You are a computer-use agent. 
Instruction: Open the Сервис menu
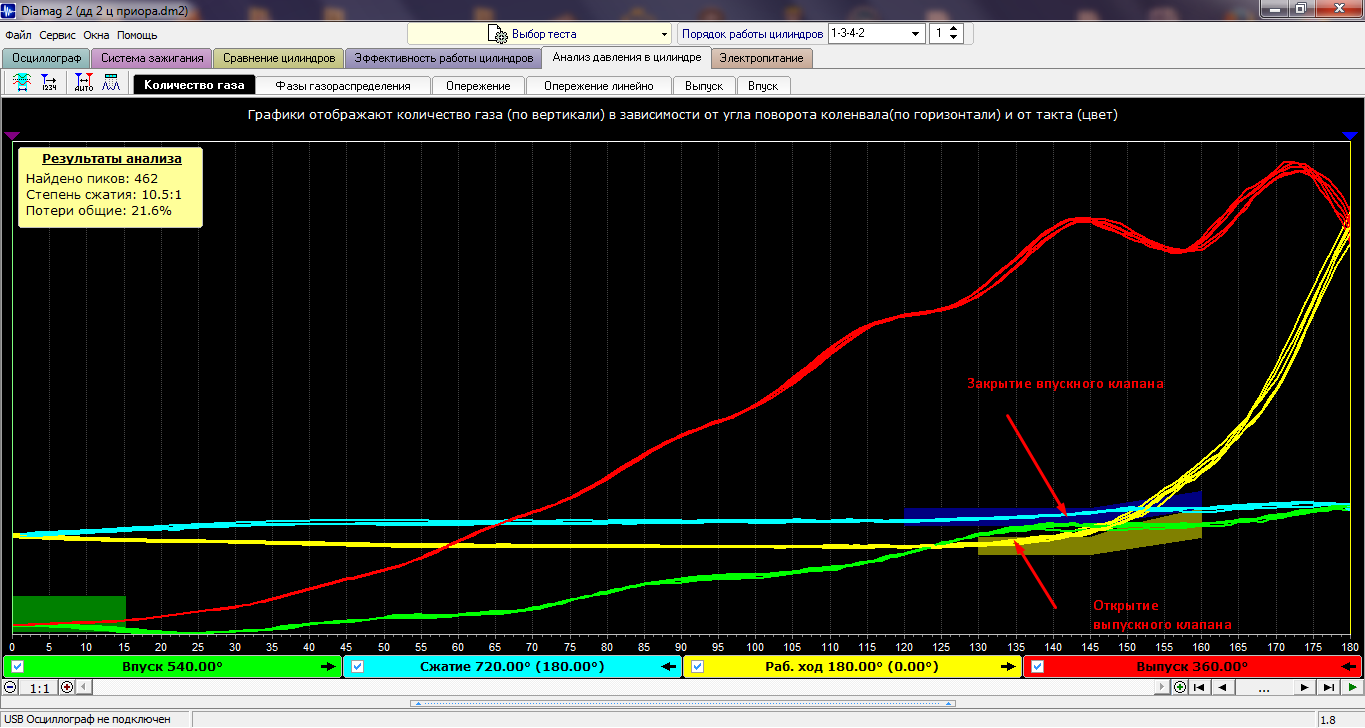coord(58,34)
